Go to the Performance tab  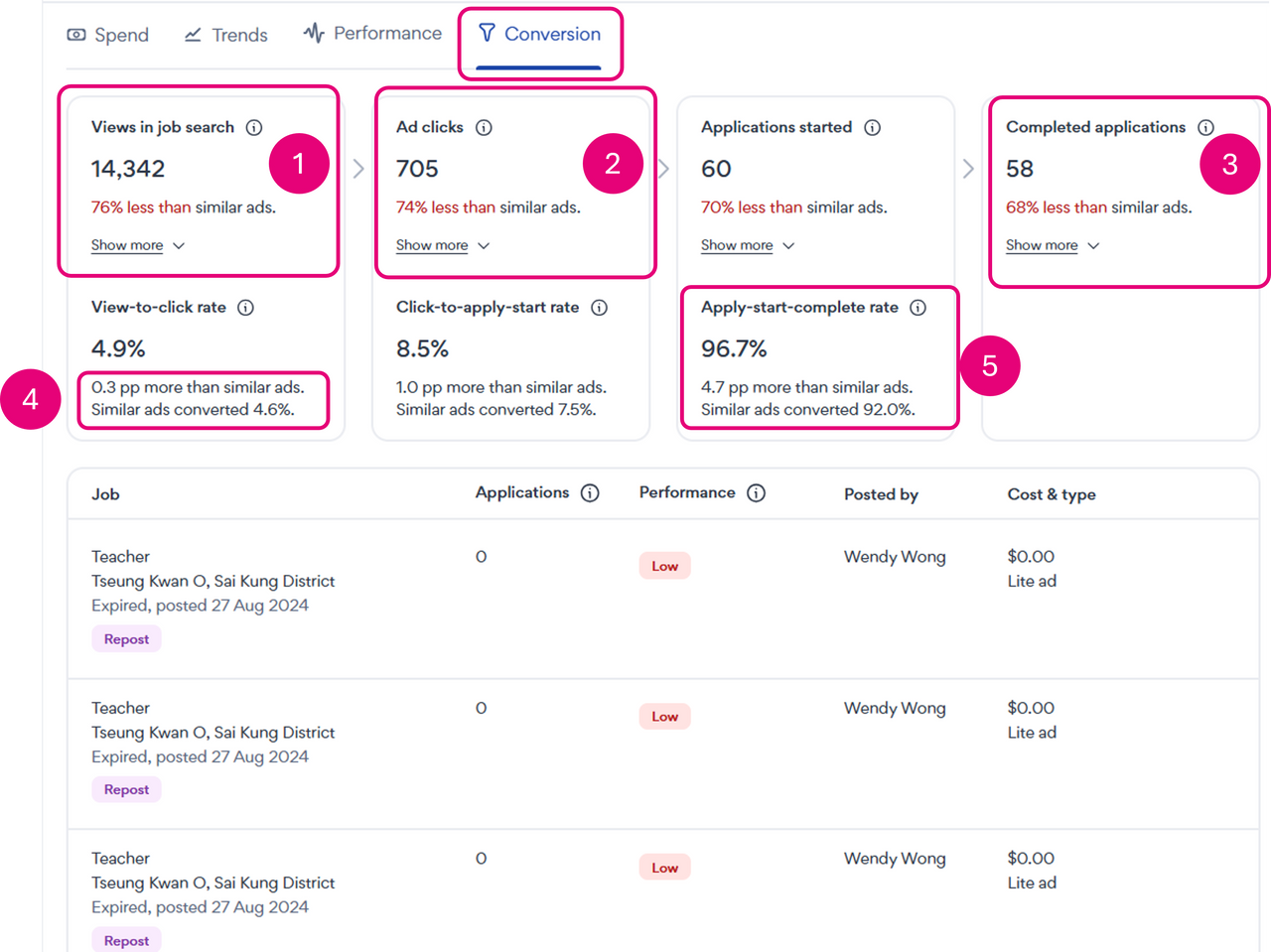pyautogui.click(x=372, y=34)
